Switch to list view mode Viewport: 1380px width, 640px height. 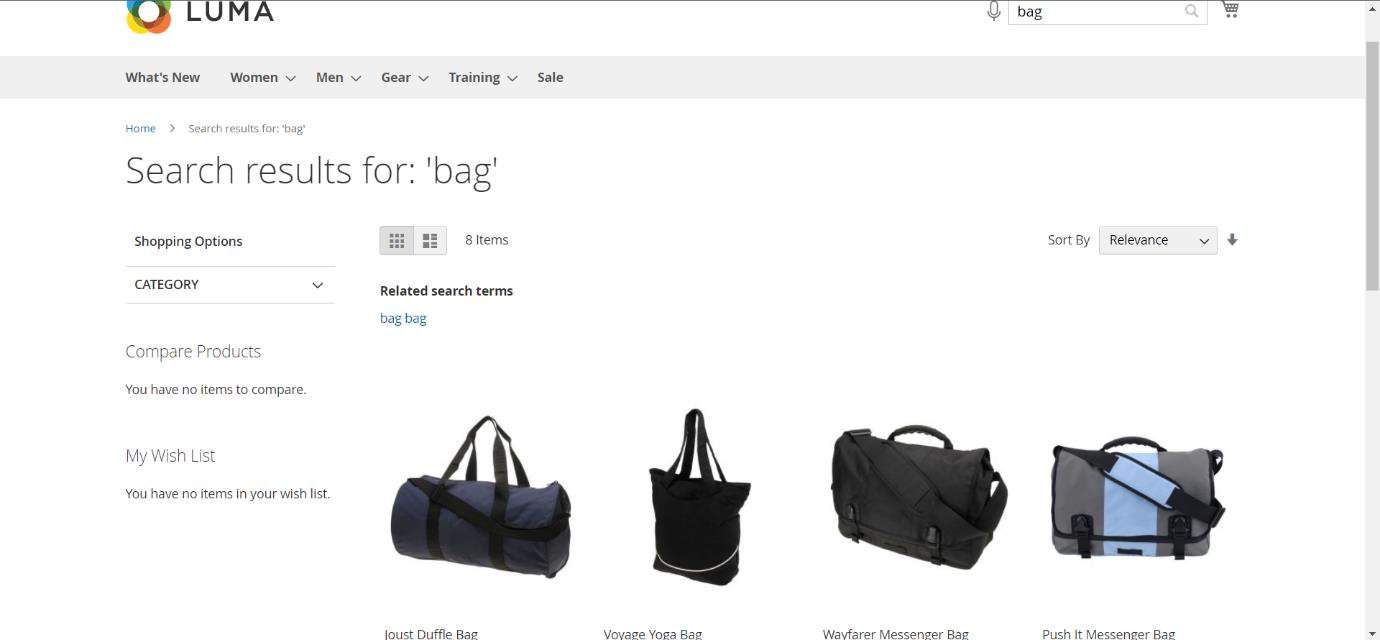coord(430,241)
